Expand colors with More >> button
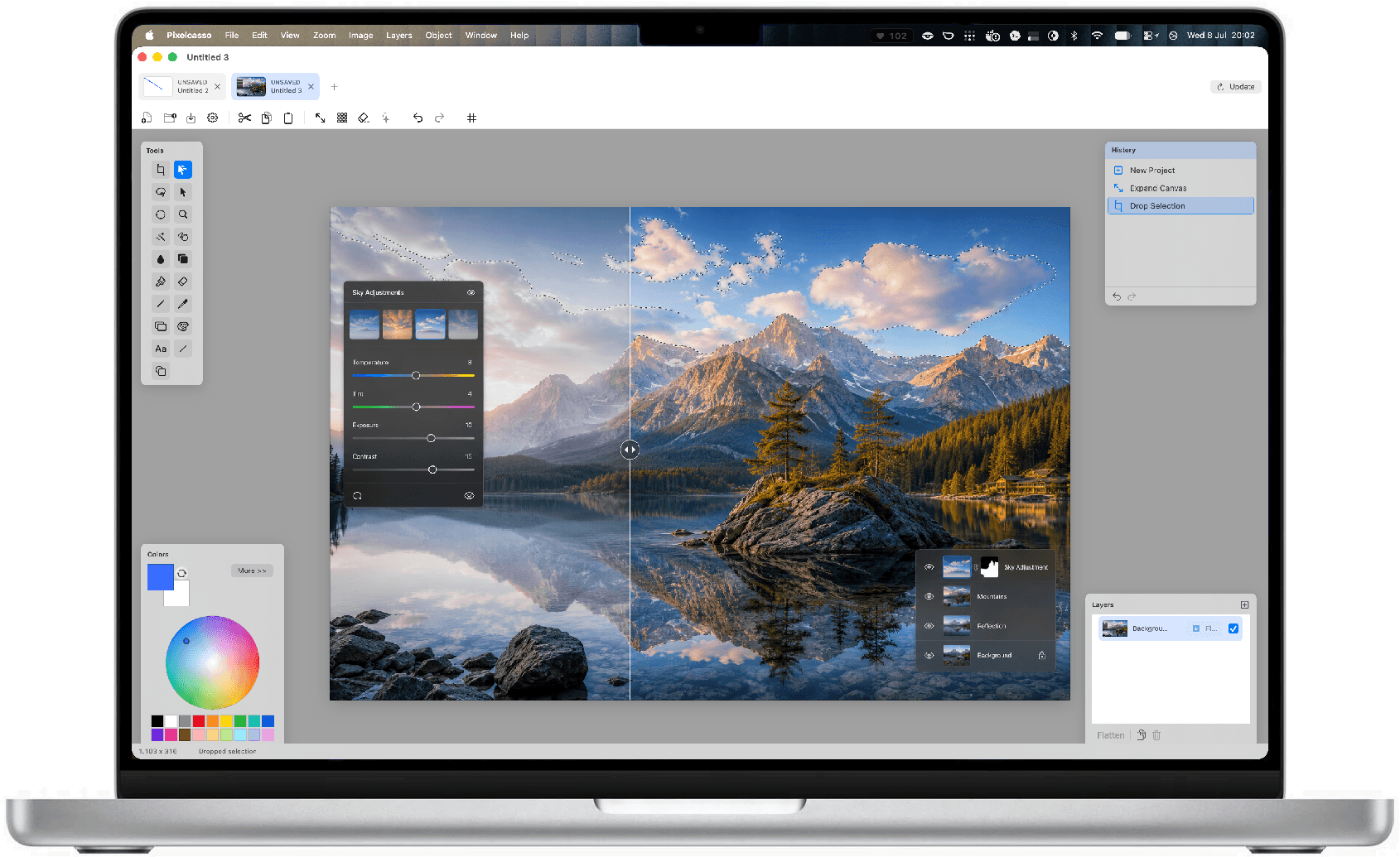The width and height of the screenshot is (1400, 857). [252, 571]
